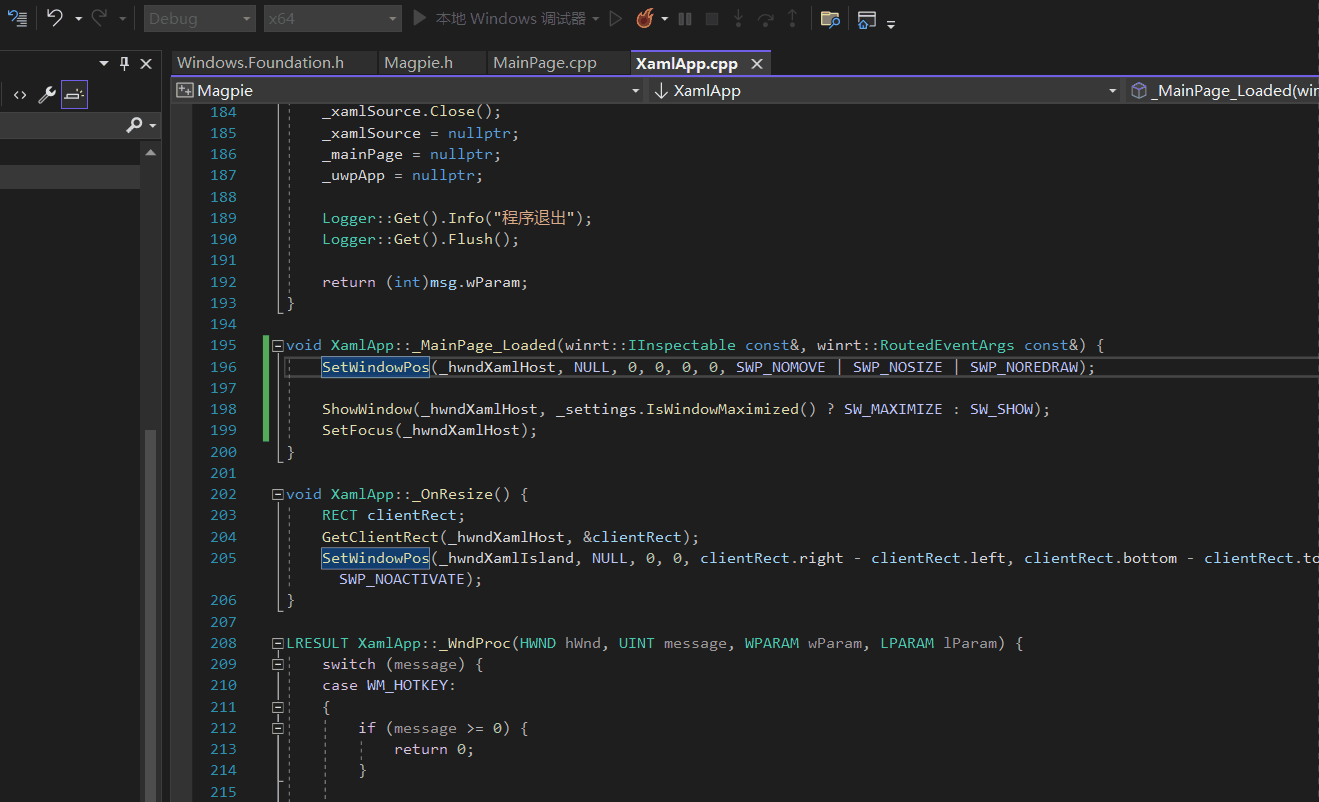Click Start Without Debugging outline play icon

click(x=616, y=18)
